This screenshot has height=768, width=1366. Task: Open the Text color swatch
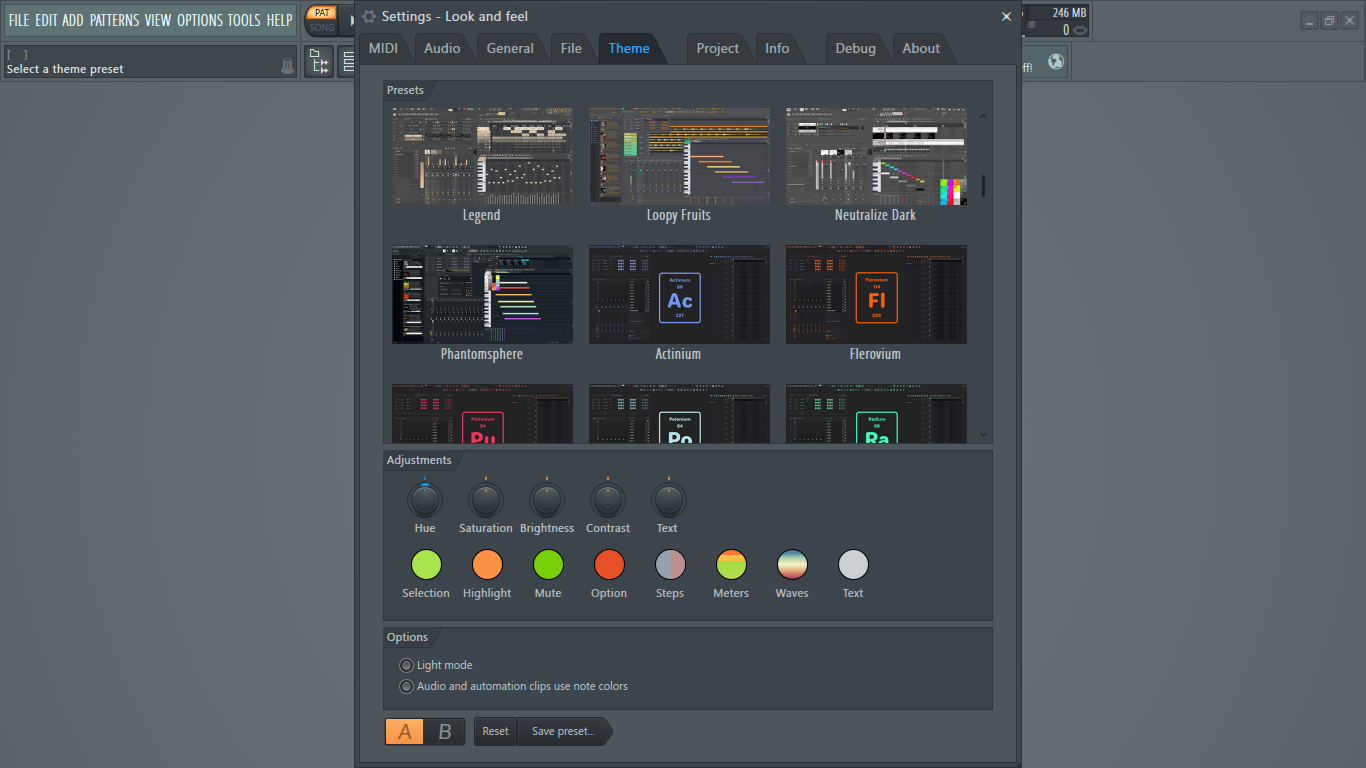click(x=853, y=565)
